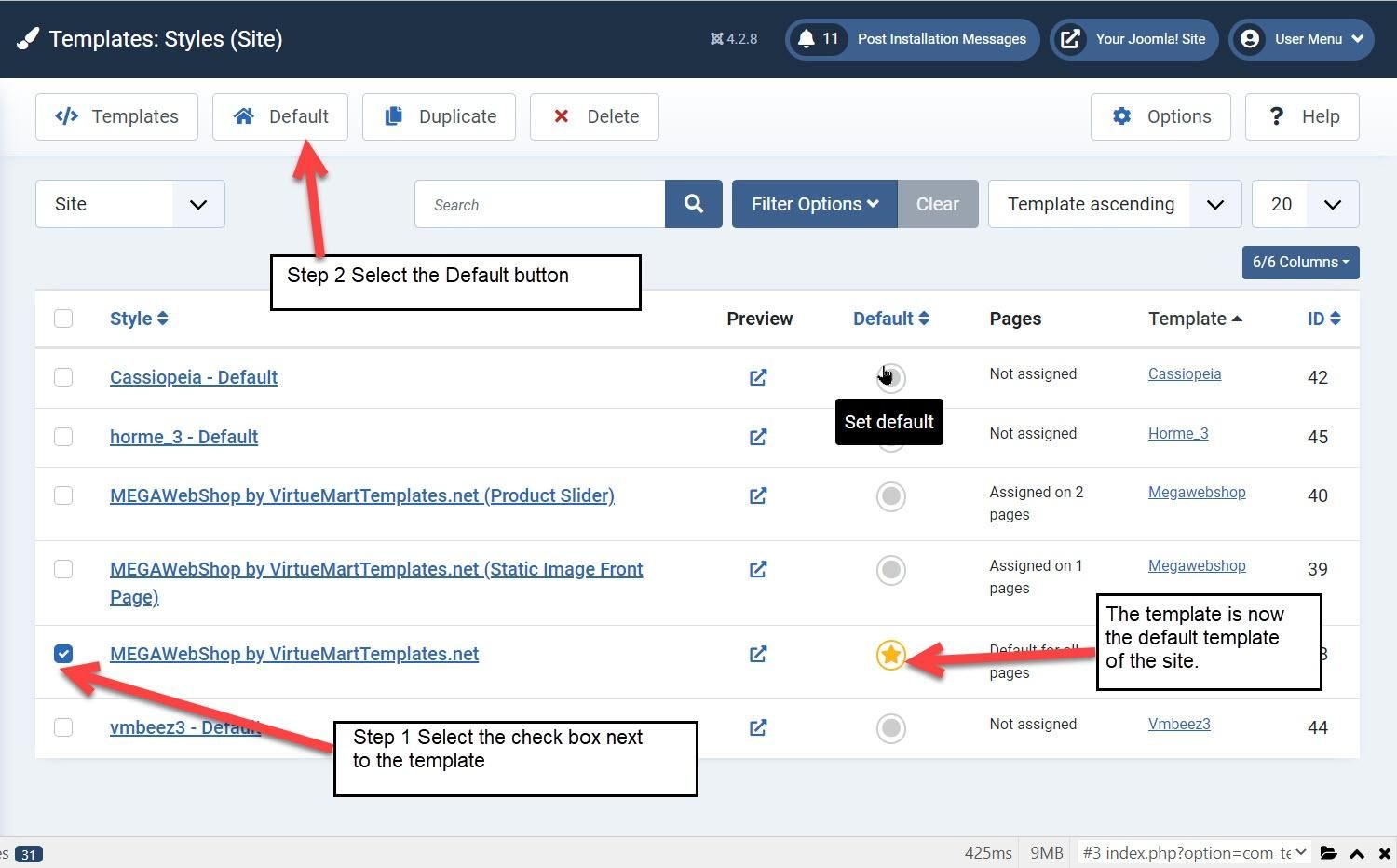
Task: Open MEGAWebShop (Product Slider) style link
Action: 362,495
